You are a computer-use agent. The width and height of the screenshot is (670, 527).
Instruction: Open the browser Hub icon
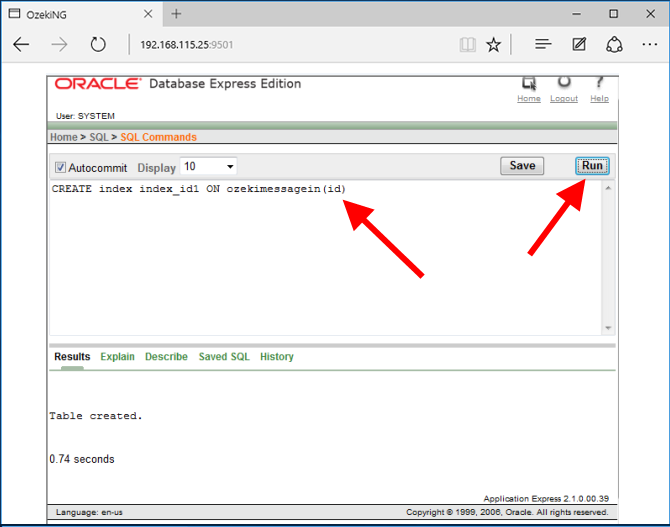pos(543,45)
